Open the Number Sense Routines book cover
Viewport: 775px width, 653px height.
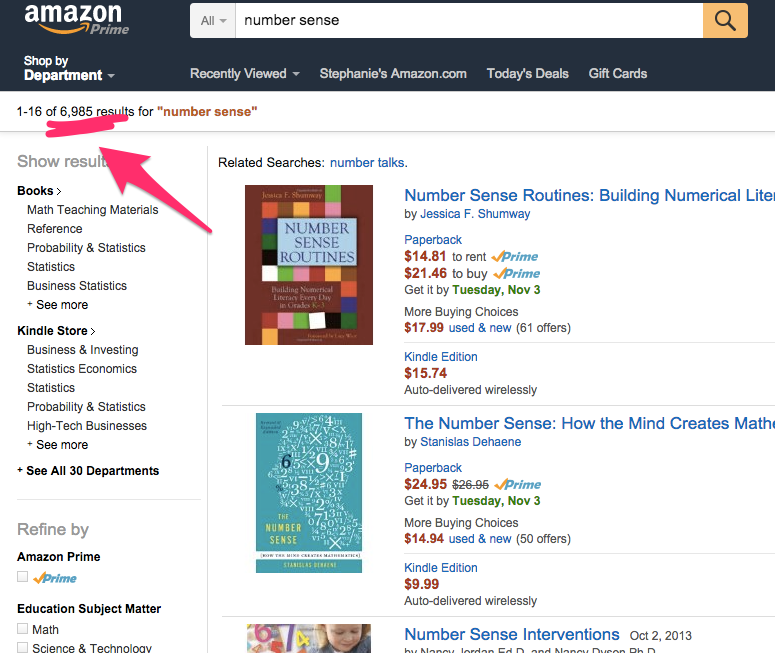tap(308, 265)
